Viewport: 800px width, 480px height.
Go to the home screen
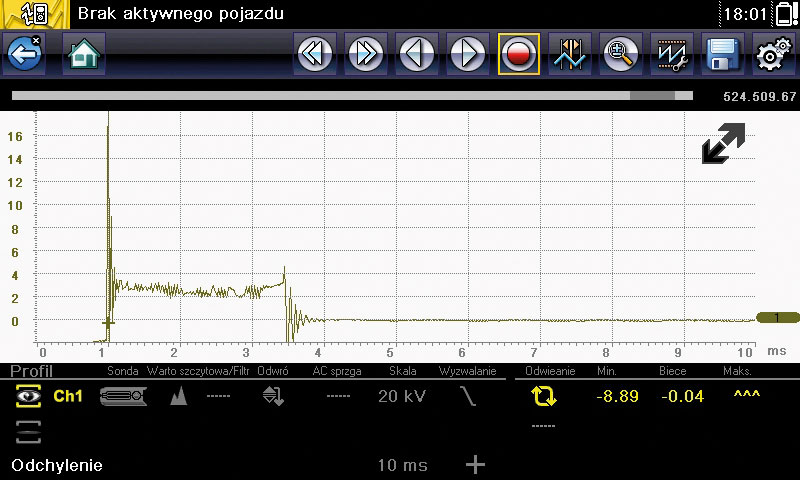[x=84, y=54]
